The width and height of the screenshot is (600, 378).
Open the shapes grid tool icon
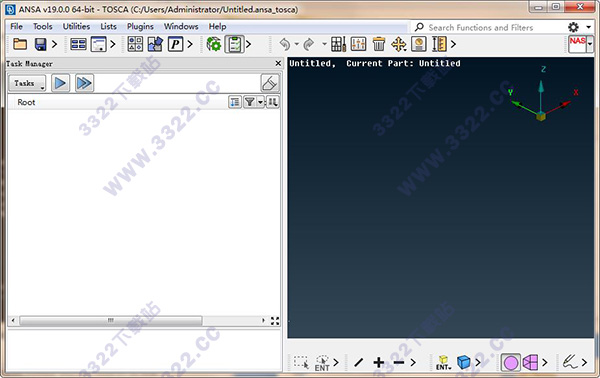135,44
